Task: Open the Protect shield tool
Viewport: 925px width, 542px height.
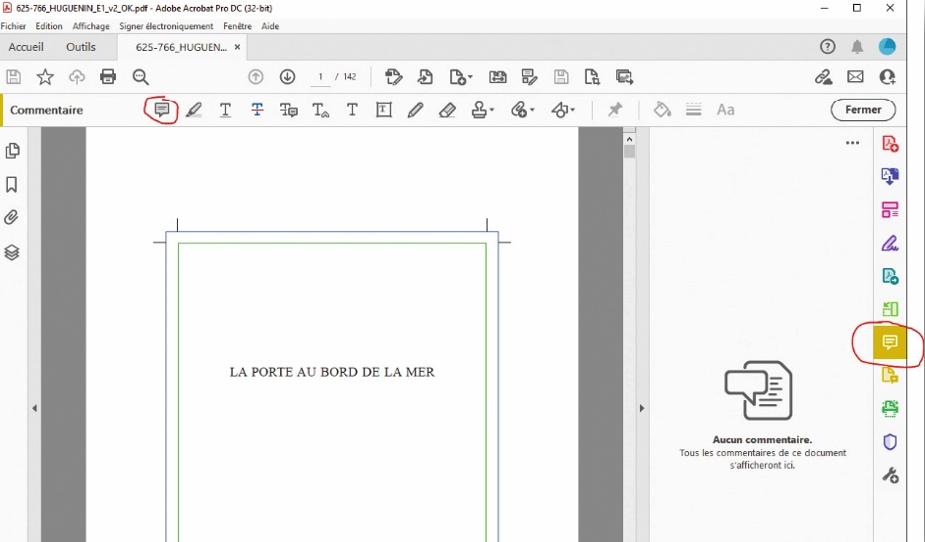Action: [889, 442]
